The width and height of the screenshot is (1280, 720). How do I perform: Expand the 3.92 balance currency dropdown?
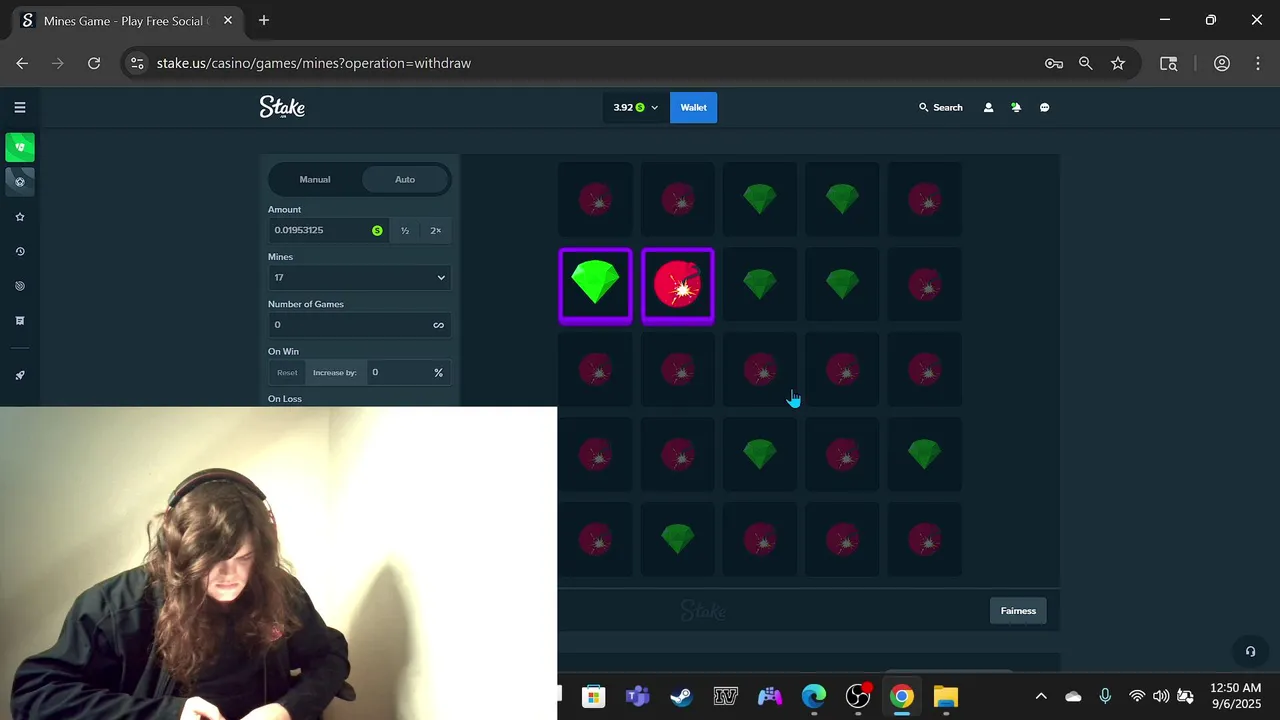(636, 107)
